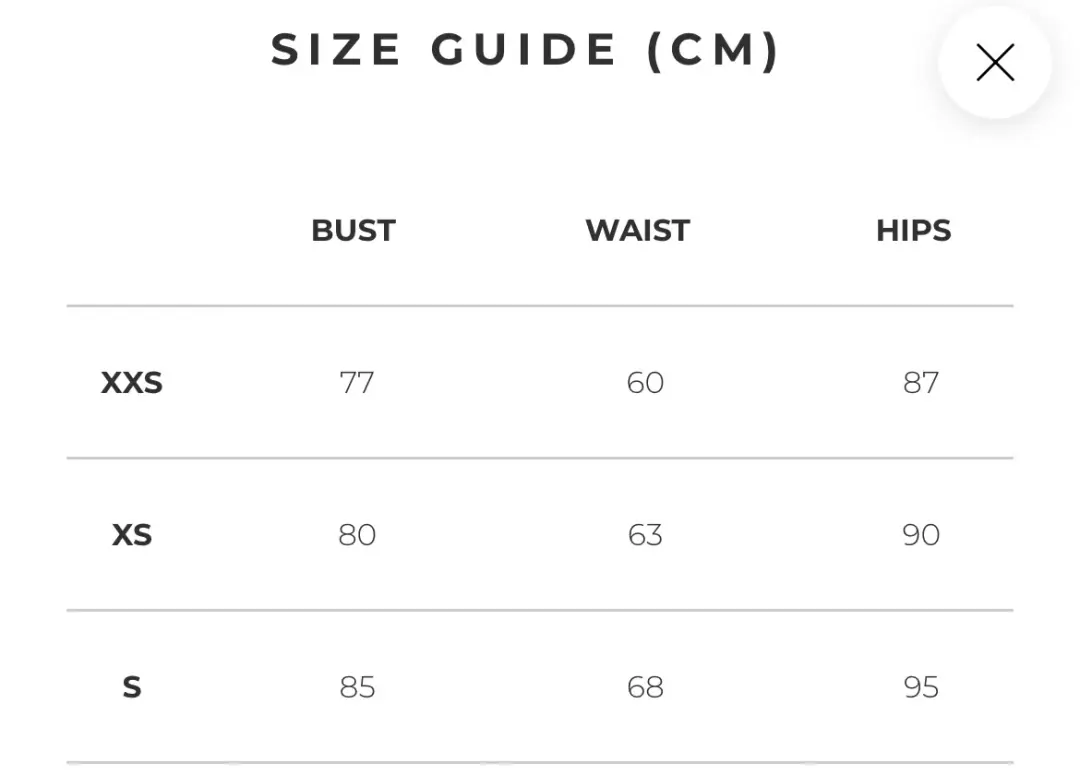The width and height of the screenshot is (1080, 775).
Task: Click the XXS bust value 77
Action: click(356, 383)
